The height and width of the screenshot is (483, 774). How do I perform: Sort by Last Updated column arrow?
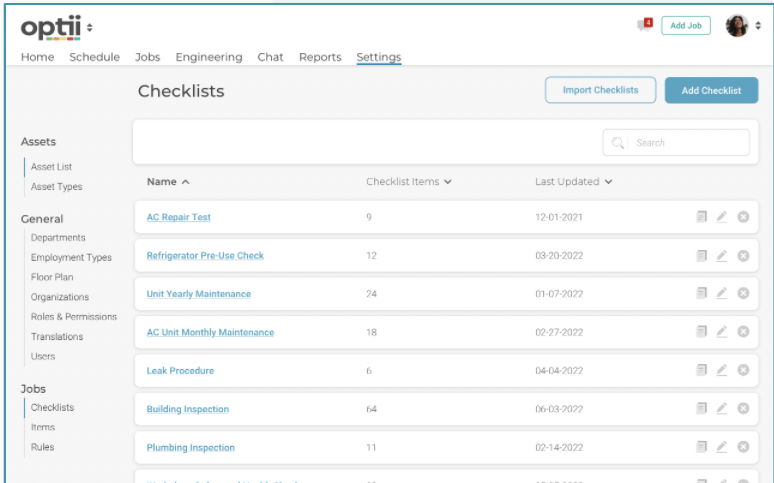(609, 182)
